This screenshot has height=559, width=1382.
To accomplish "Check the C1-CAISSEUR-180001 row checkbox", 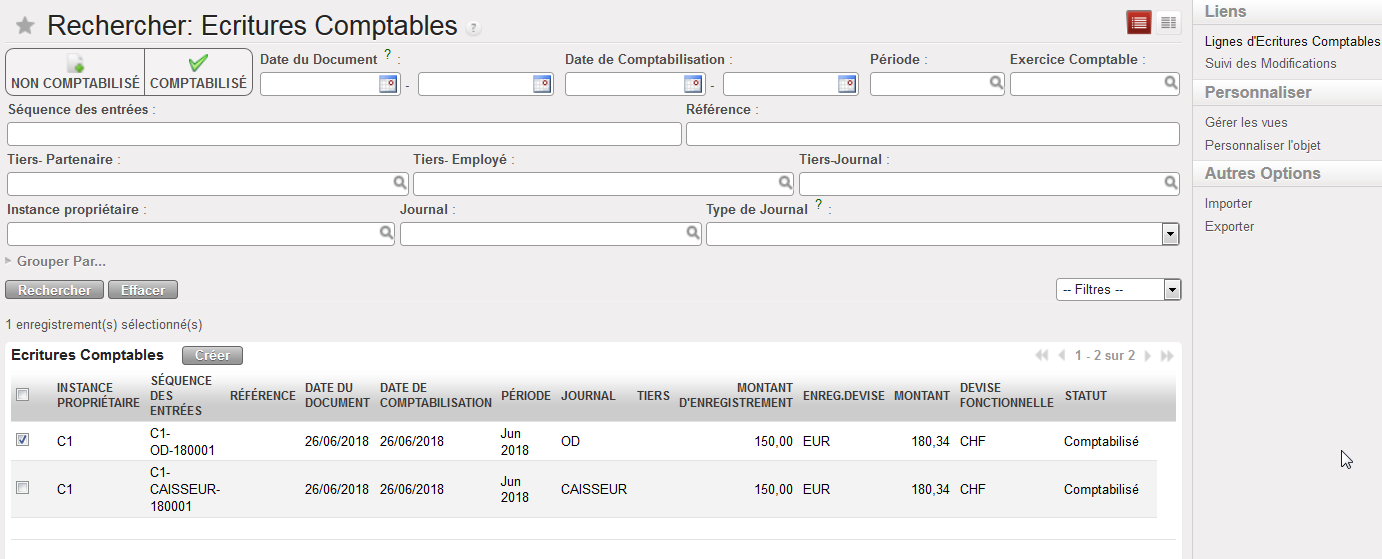I will tap(23, 487).
